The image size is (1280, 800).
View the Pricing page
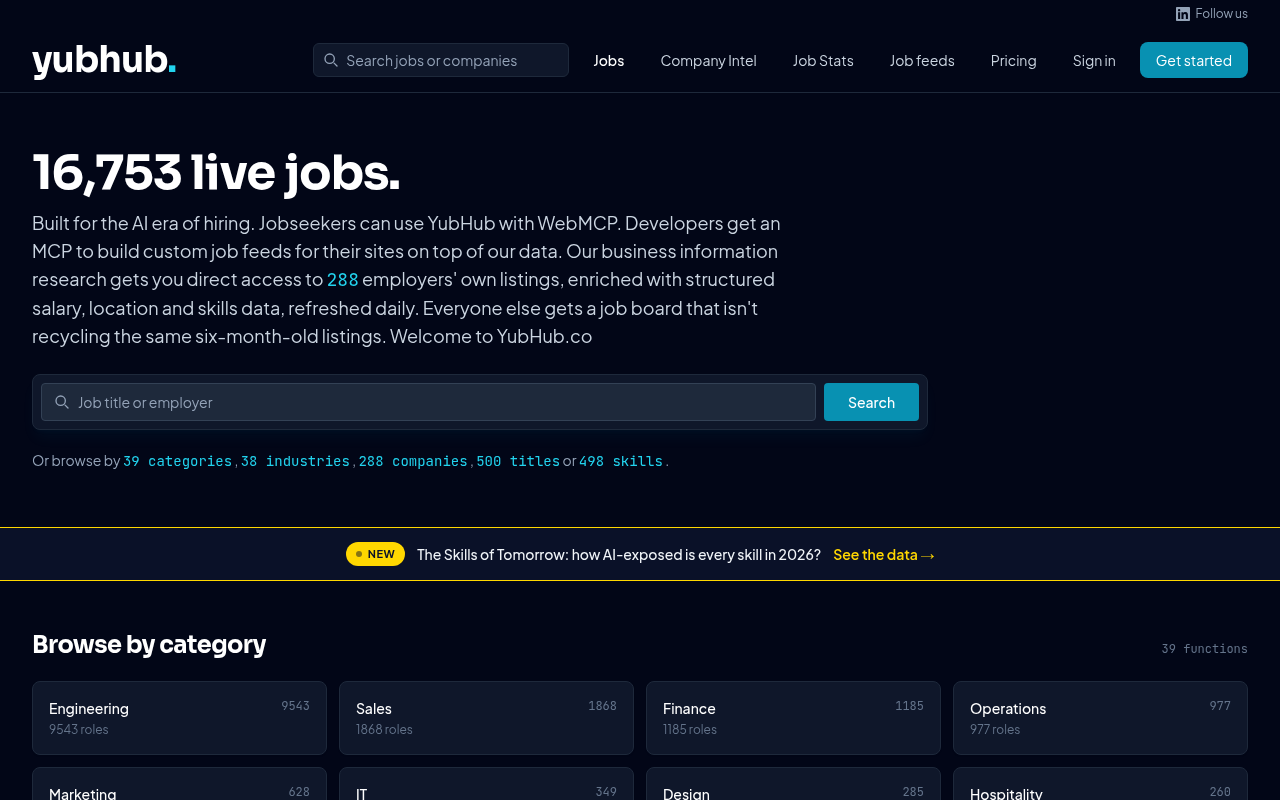coord(1013,60)
